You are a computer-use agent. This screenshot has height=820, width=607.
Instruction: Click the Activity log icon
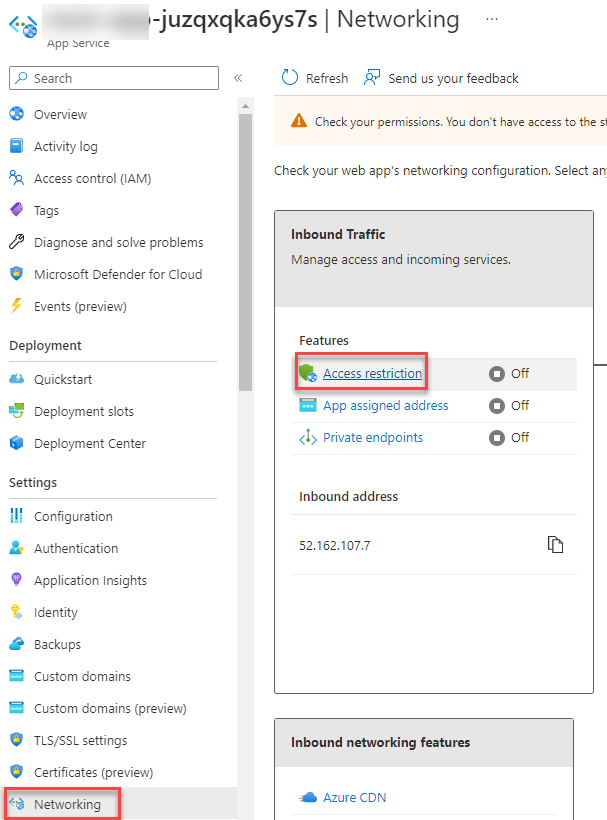pyautogui.click(x=17, y=146)
